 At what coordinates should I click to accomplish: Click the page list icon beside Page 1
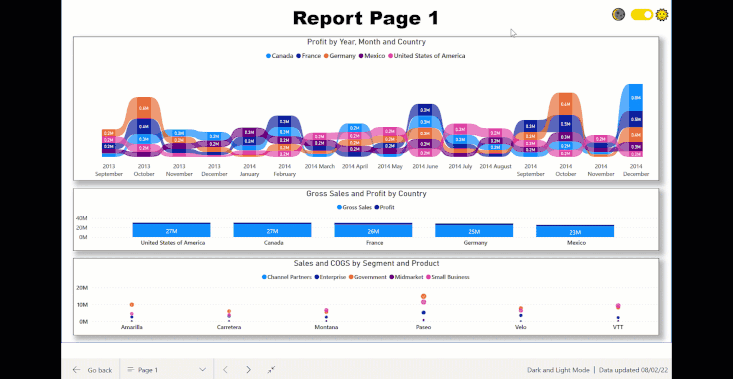130,370
